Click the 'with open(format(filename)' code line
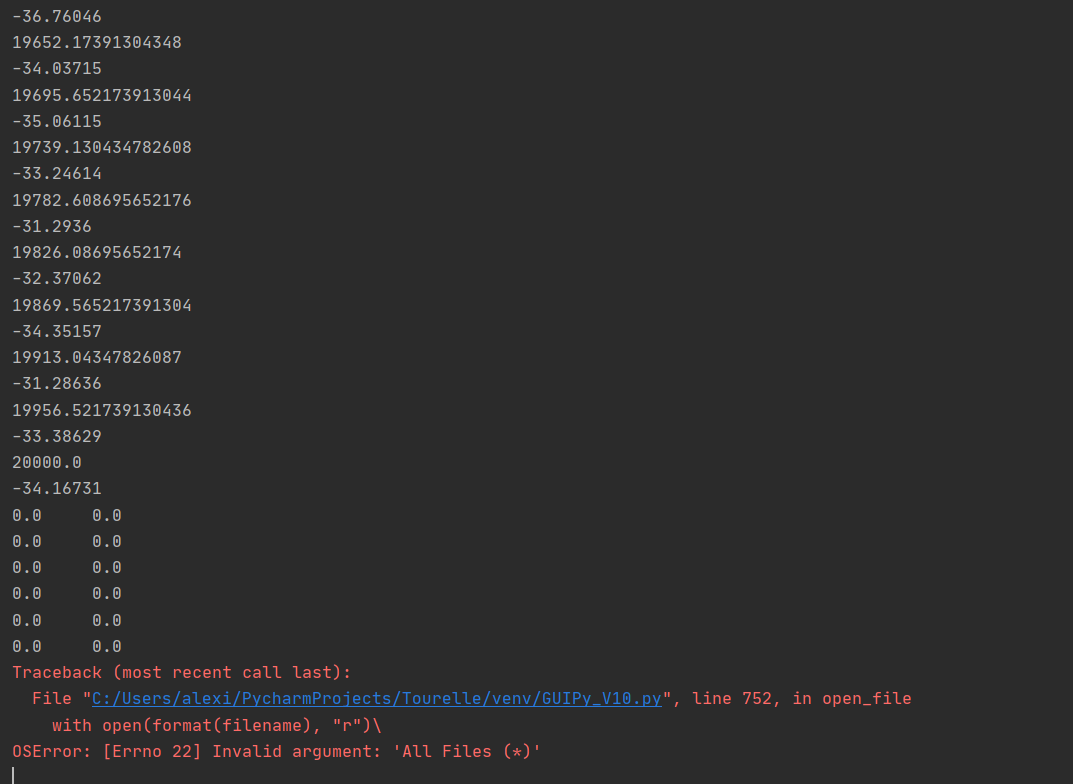The width and height of the screenshot is (1073, 784). 216,725
